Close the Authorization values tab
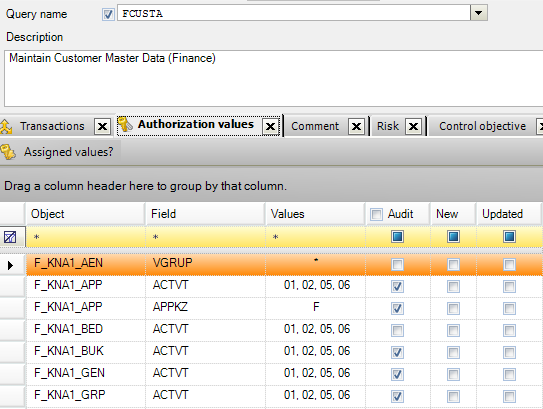The image size is (543, 409). click(270, 126)
